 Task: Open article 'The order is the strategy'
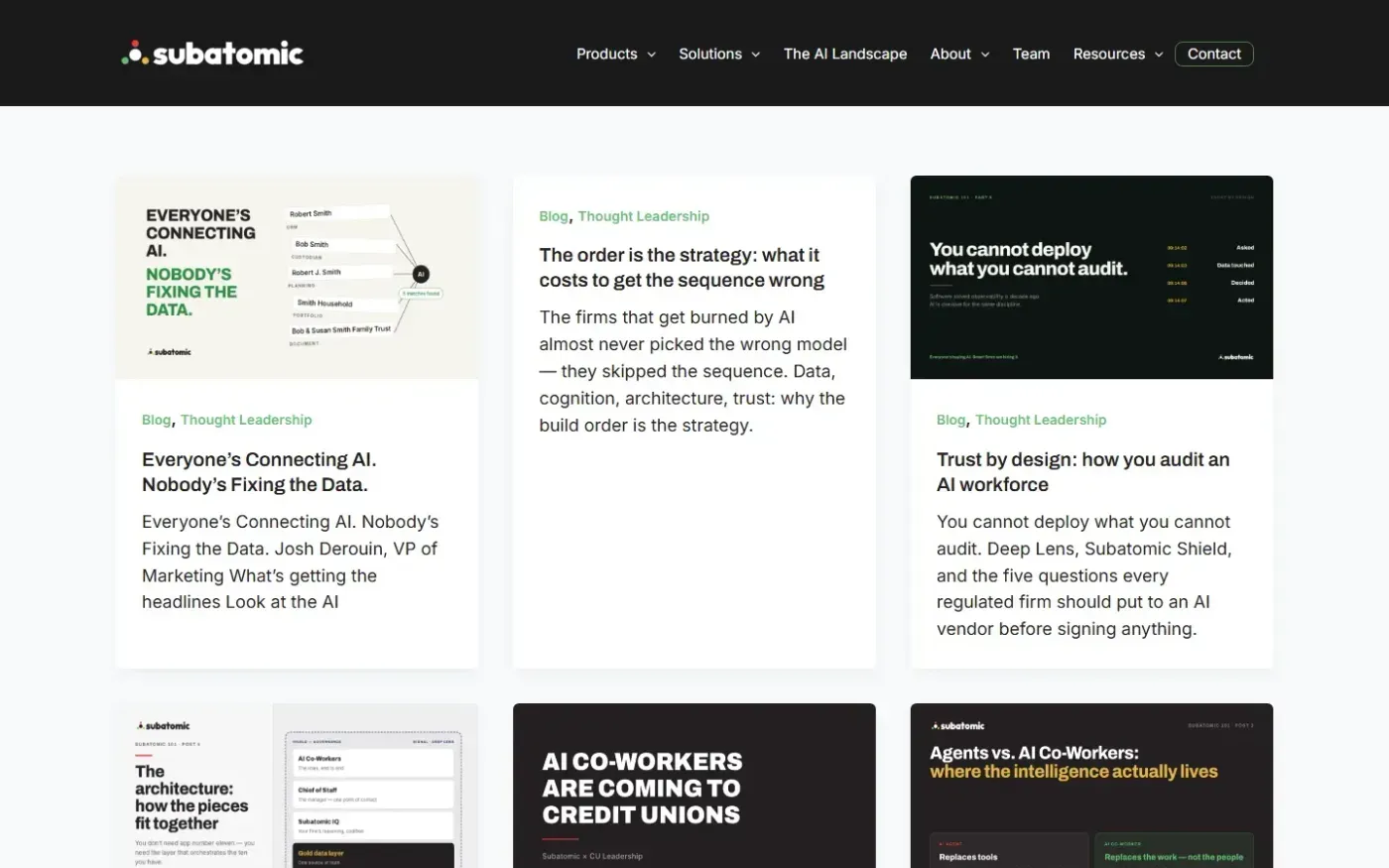point(682,268)
